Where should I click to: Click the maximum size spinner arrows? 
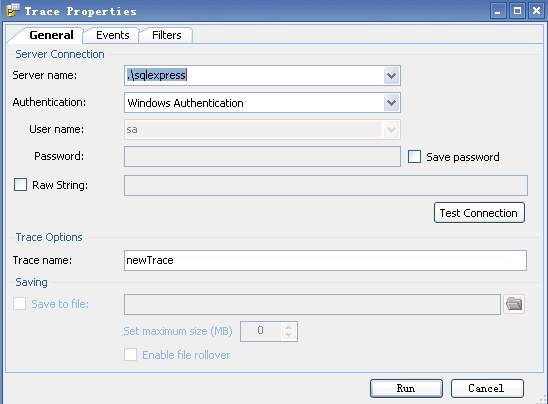[x=289, y=331]
